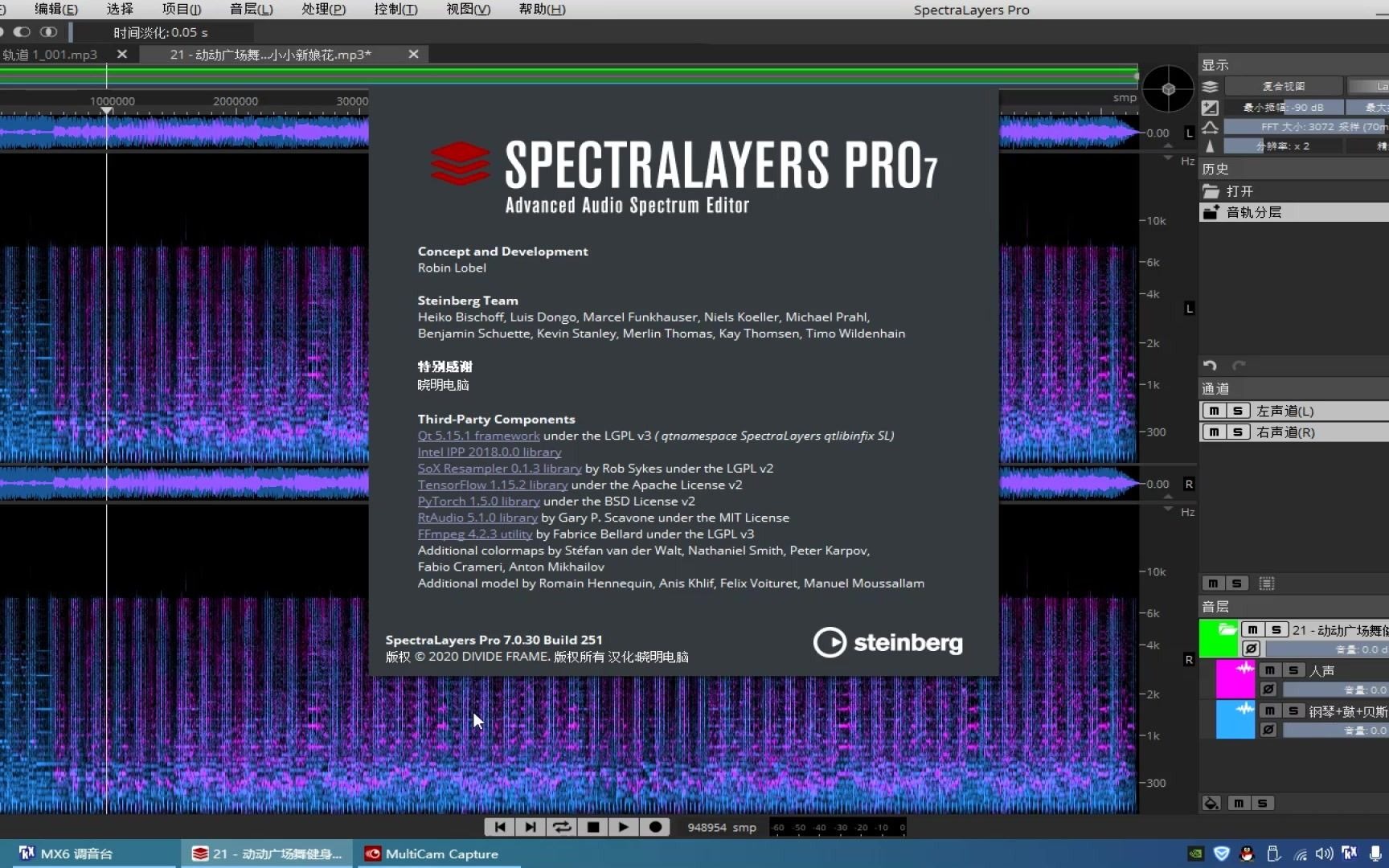Open the 处理(P) menu
Image resolution: width=1389 pixels, height=868 pixels.
click(324, 9)
